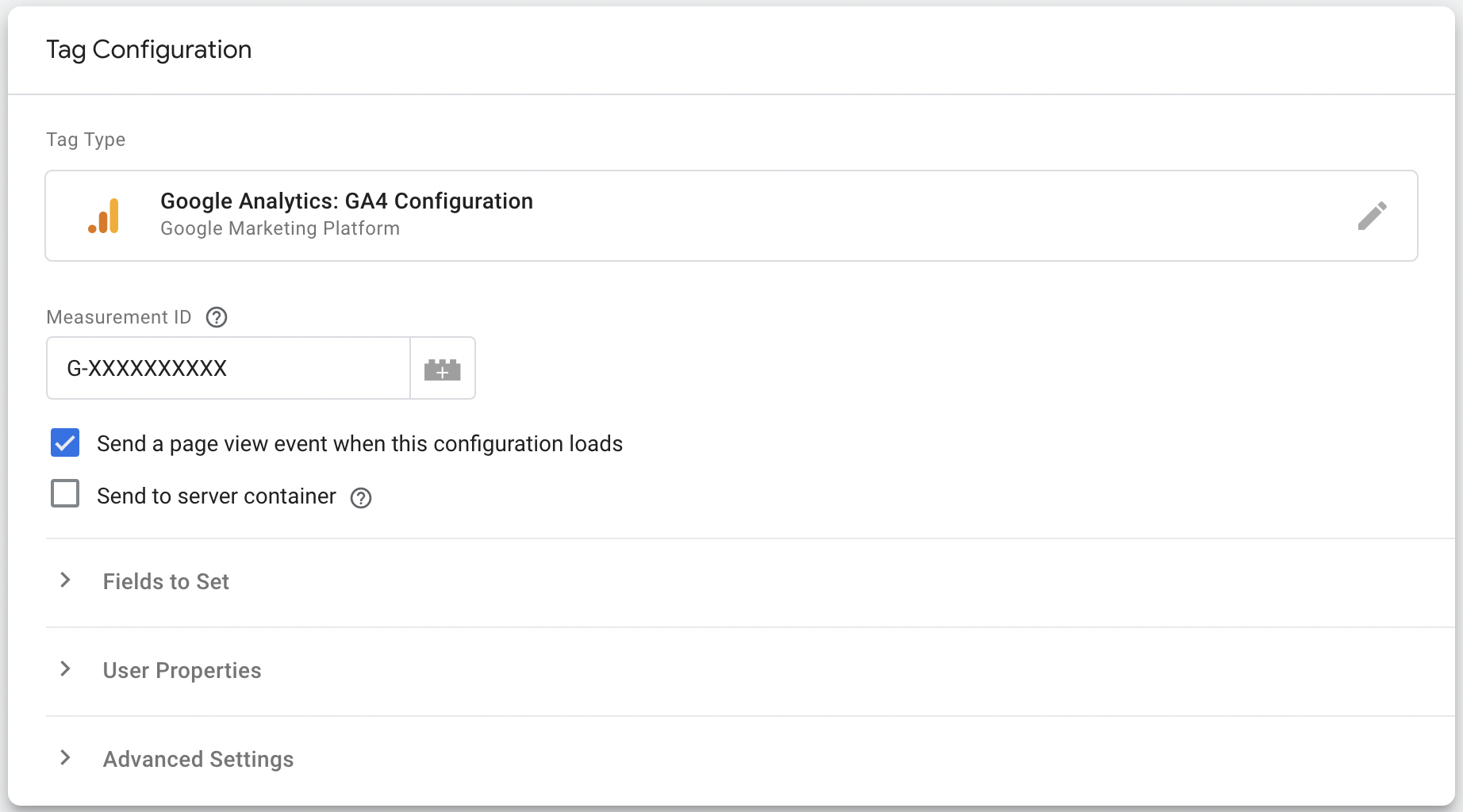
Task: Click the Measurement ID help icon
Action: click(x=216, y=317)
